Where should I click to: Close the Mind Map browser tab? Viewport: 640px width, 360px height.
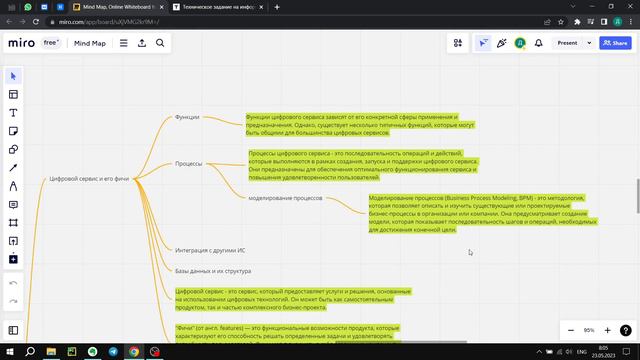[x=162, y=7]
